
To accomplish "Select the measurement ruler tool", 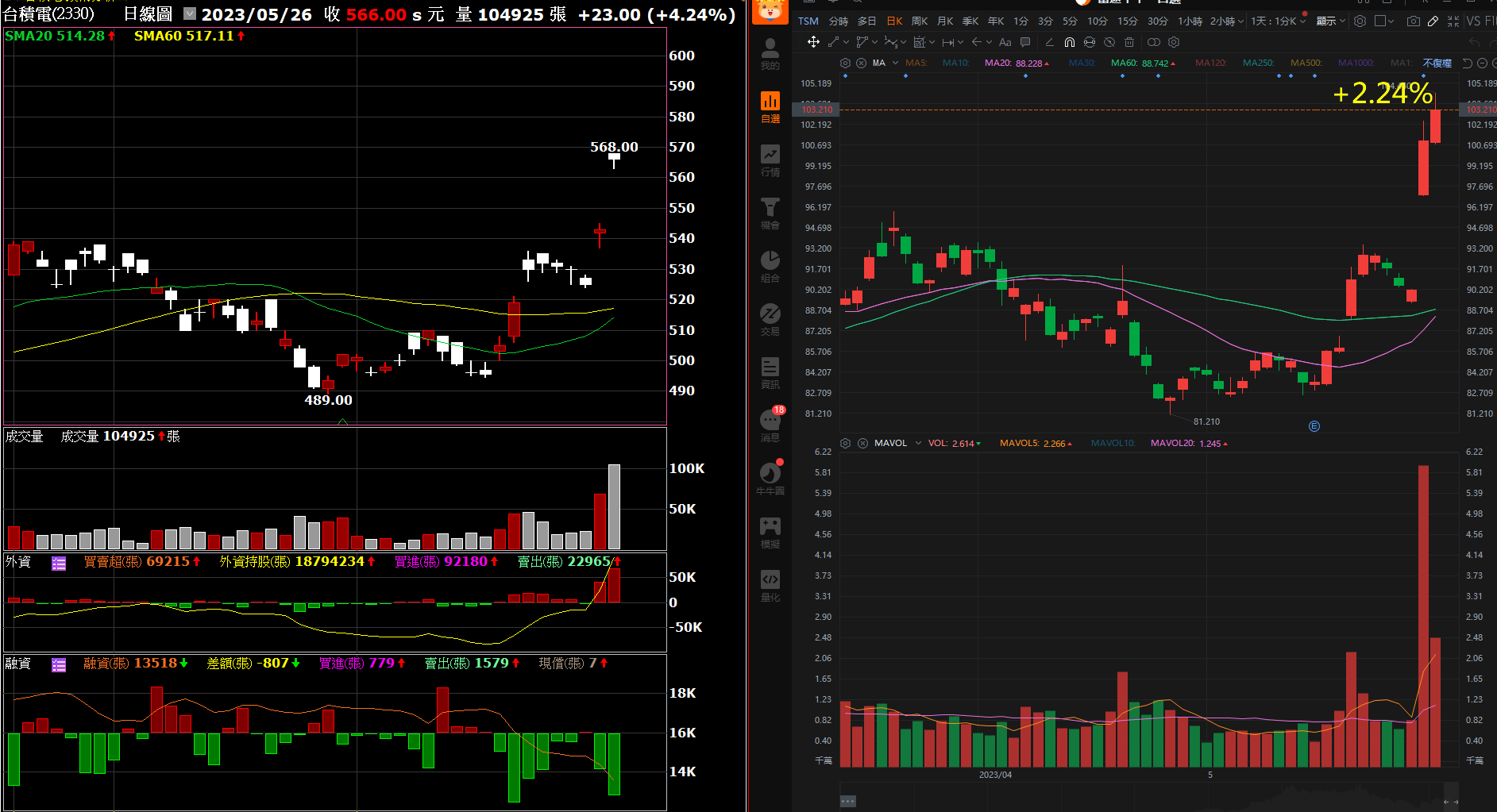I will coord(919,42).
